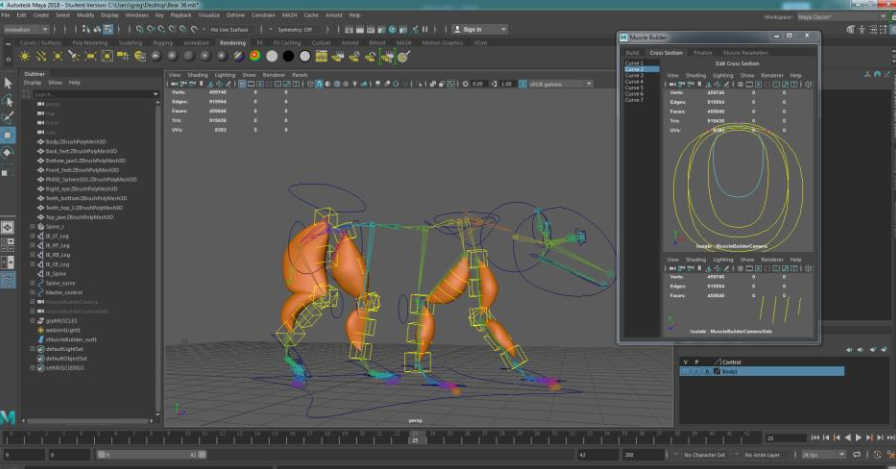Viewport: 896px width, 469px height.
Task: Open the Muscle Parameters tab in Muscle Builder
Action: coord(745,53)
